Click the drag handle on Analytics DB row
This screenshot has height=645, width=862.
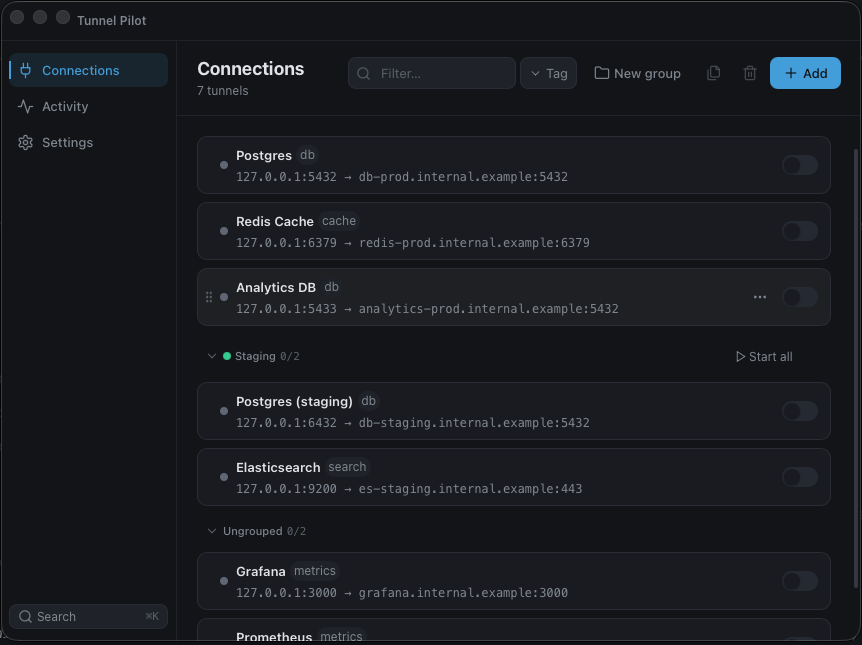[209, 297]
